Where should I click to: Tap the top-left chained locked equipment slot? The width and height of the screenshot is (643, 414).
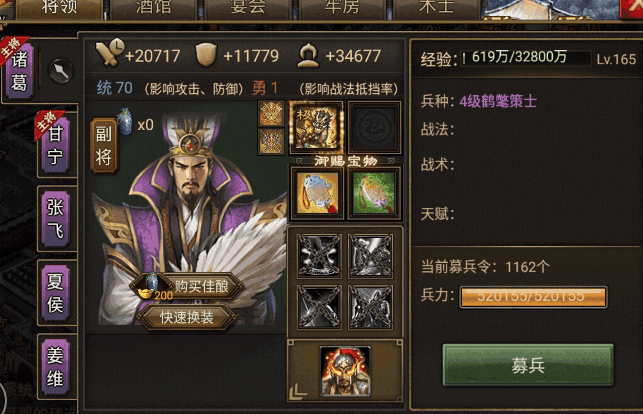coord(319,256)
